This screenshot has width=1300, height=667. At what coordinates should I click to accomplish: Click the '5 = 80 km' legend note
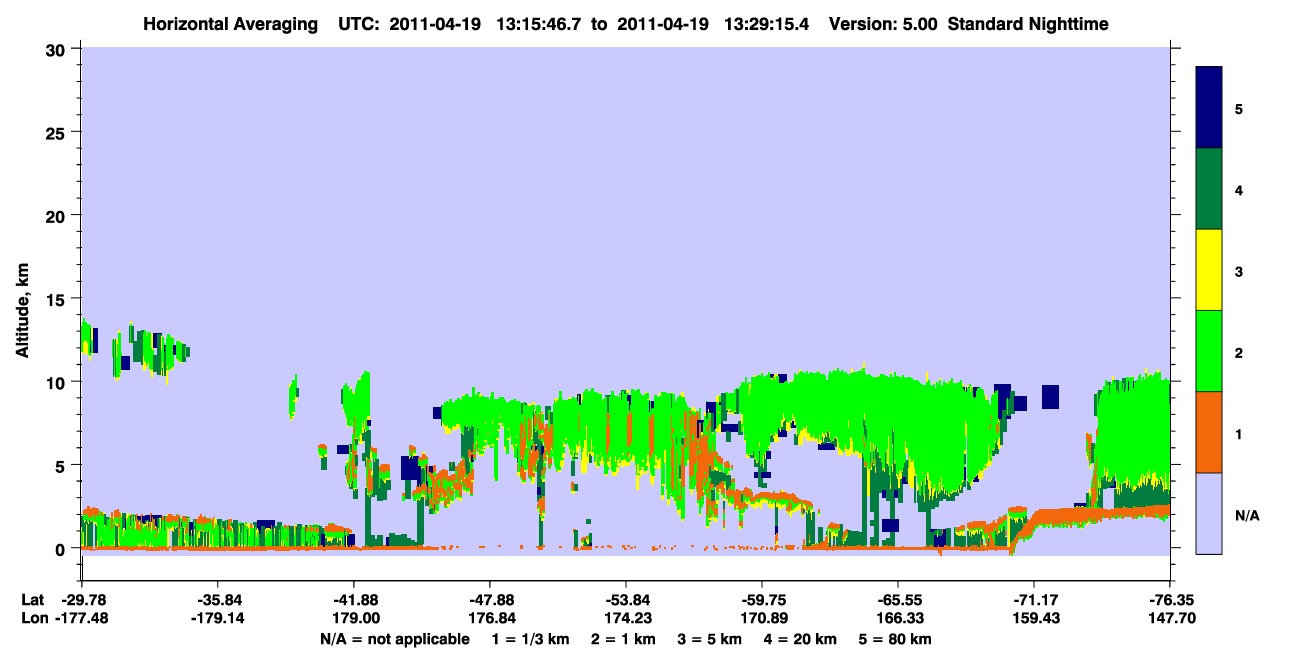point(896,639)
